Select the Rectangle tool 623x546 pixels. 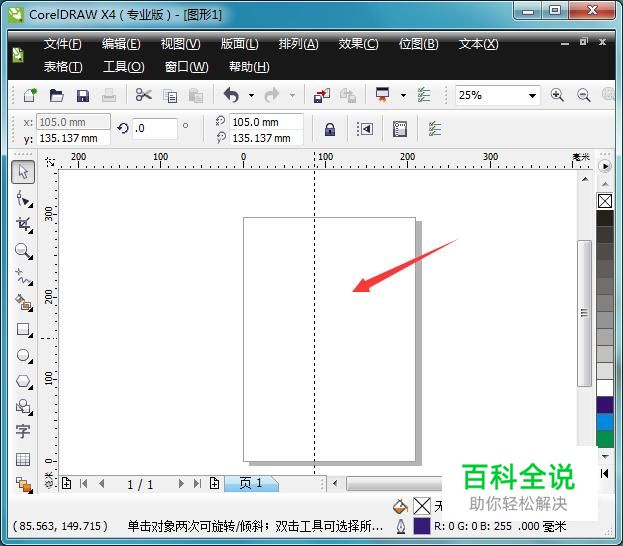pyautogui.click(x=24, y=329)
